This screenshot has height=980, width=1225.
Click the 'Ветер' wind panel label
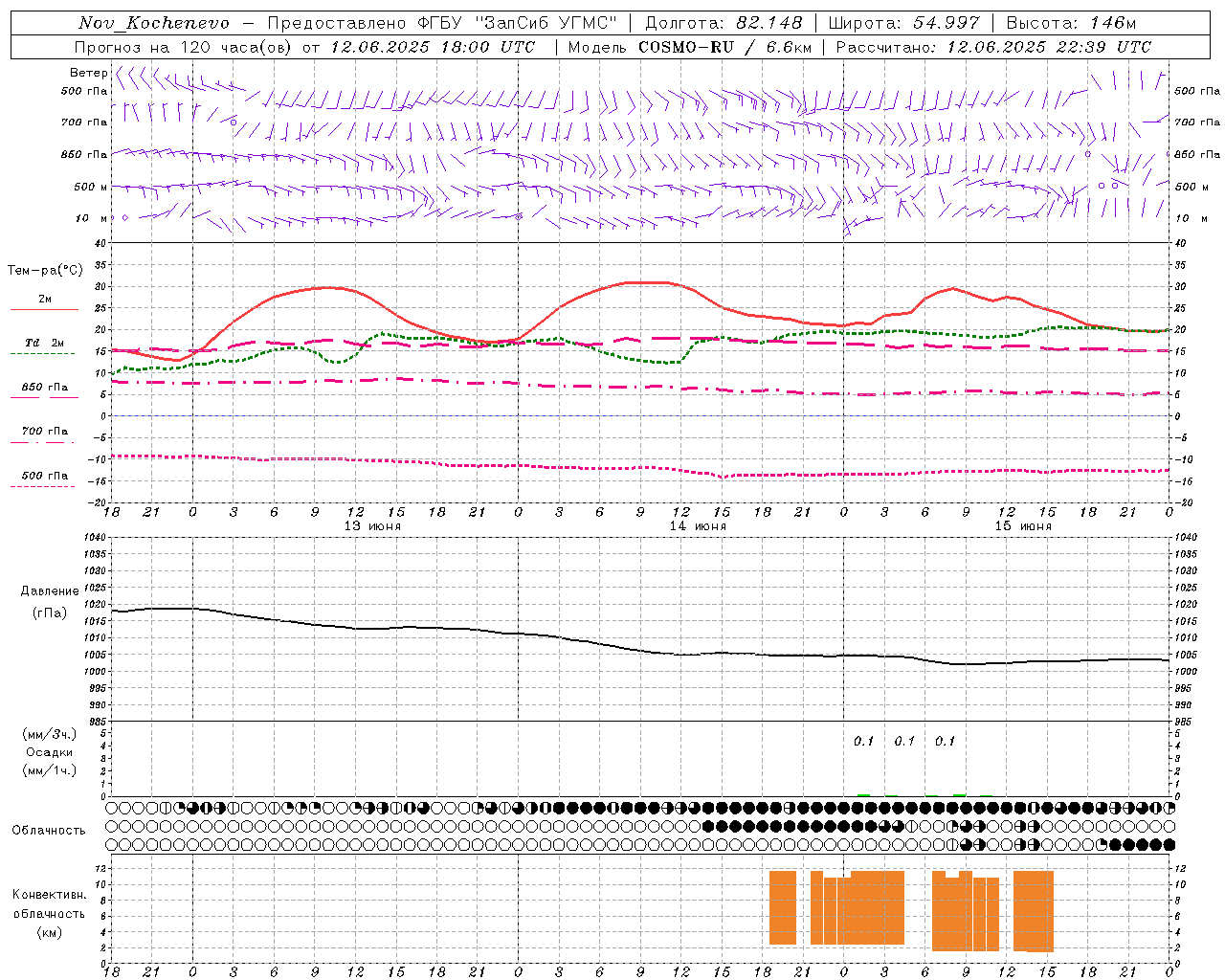(x=88, y=73)
